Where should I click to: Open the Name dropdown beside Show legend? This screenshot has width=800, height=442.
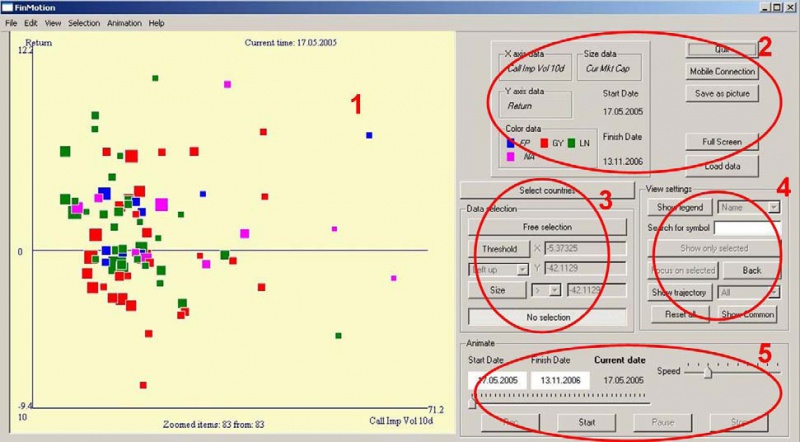748,207
